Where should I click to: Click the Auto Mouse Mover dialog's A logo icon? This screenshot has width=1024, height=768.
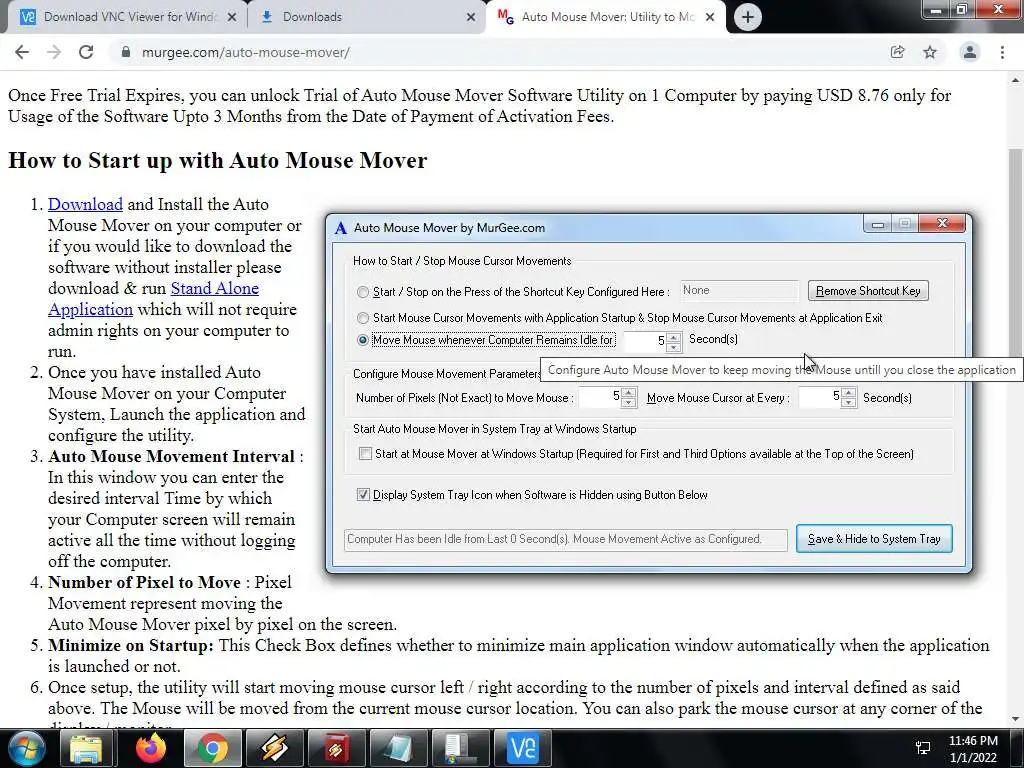pyautogui.click(x=340, y=228)
